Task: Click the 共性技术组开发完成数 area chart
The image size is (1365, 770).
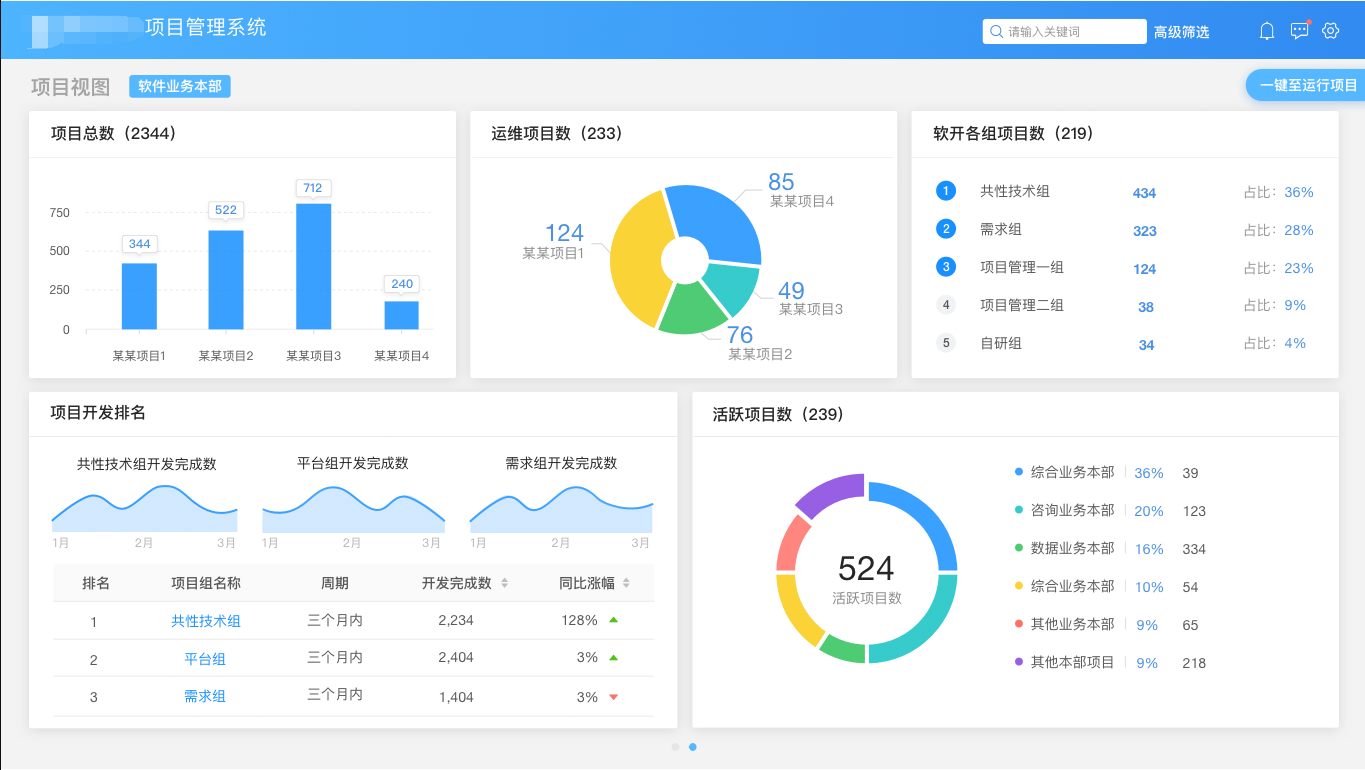Action: coord(144,509)
